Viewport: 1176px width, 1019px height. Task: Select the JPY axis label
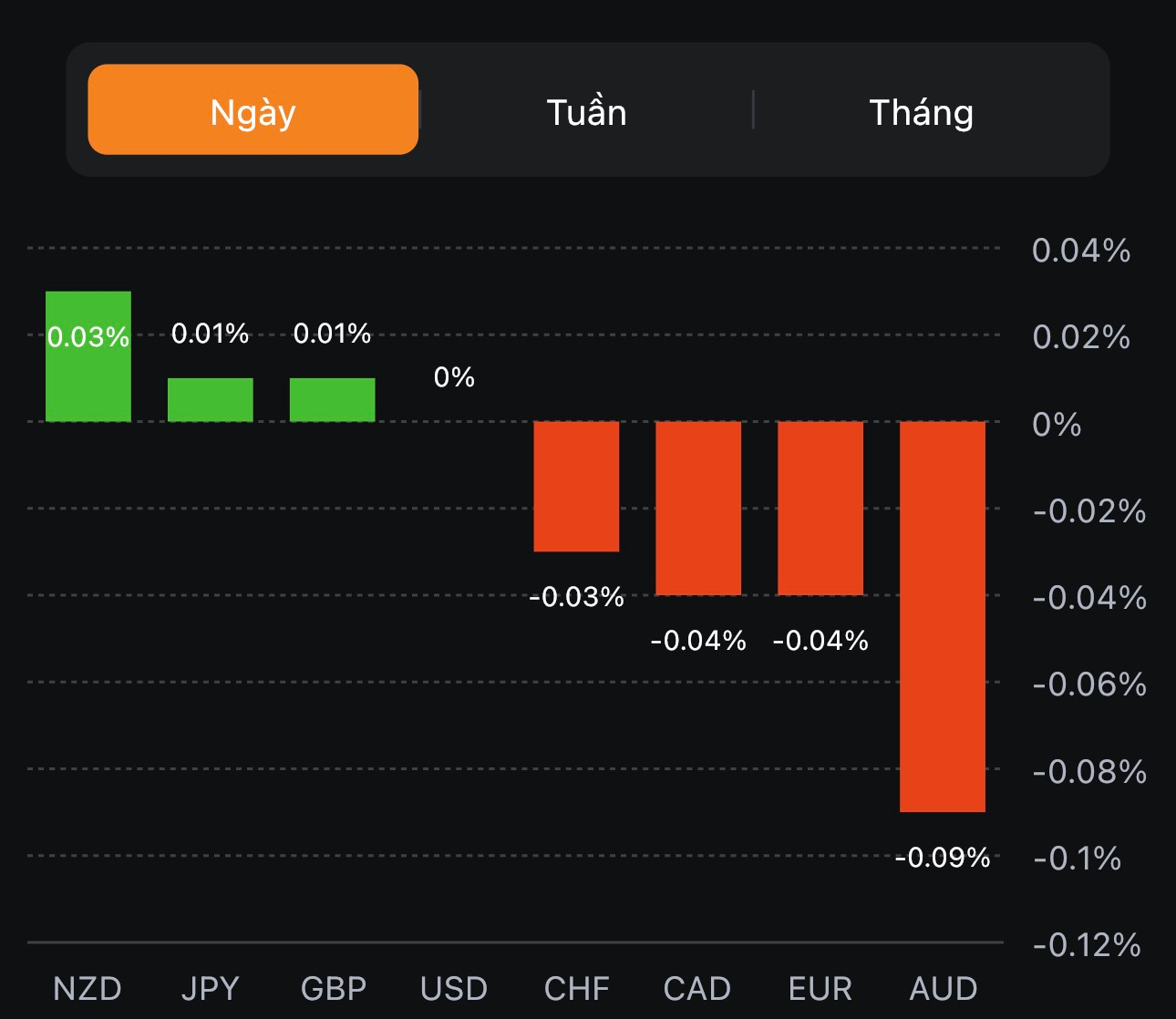210,989
